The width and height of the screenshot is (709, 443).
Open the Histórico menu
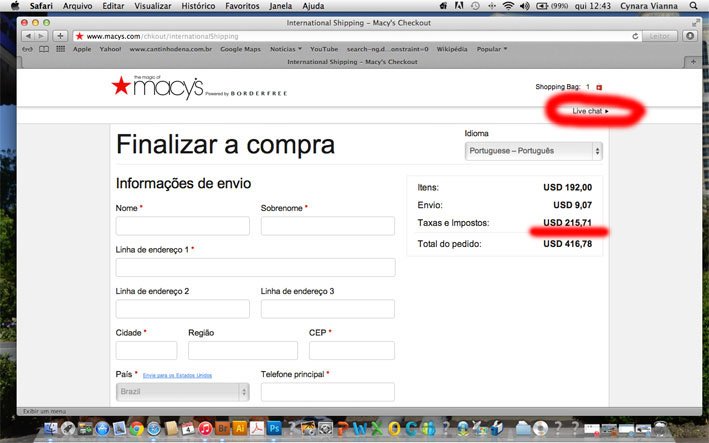coord(198,6)
